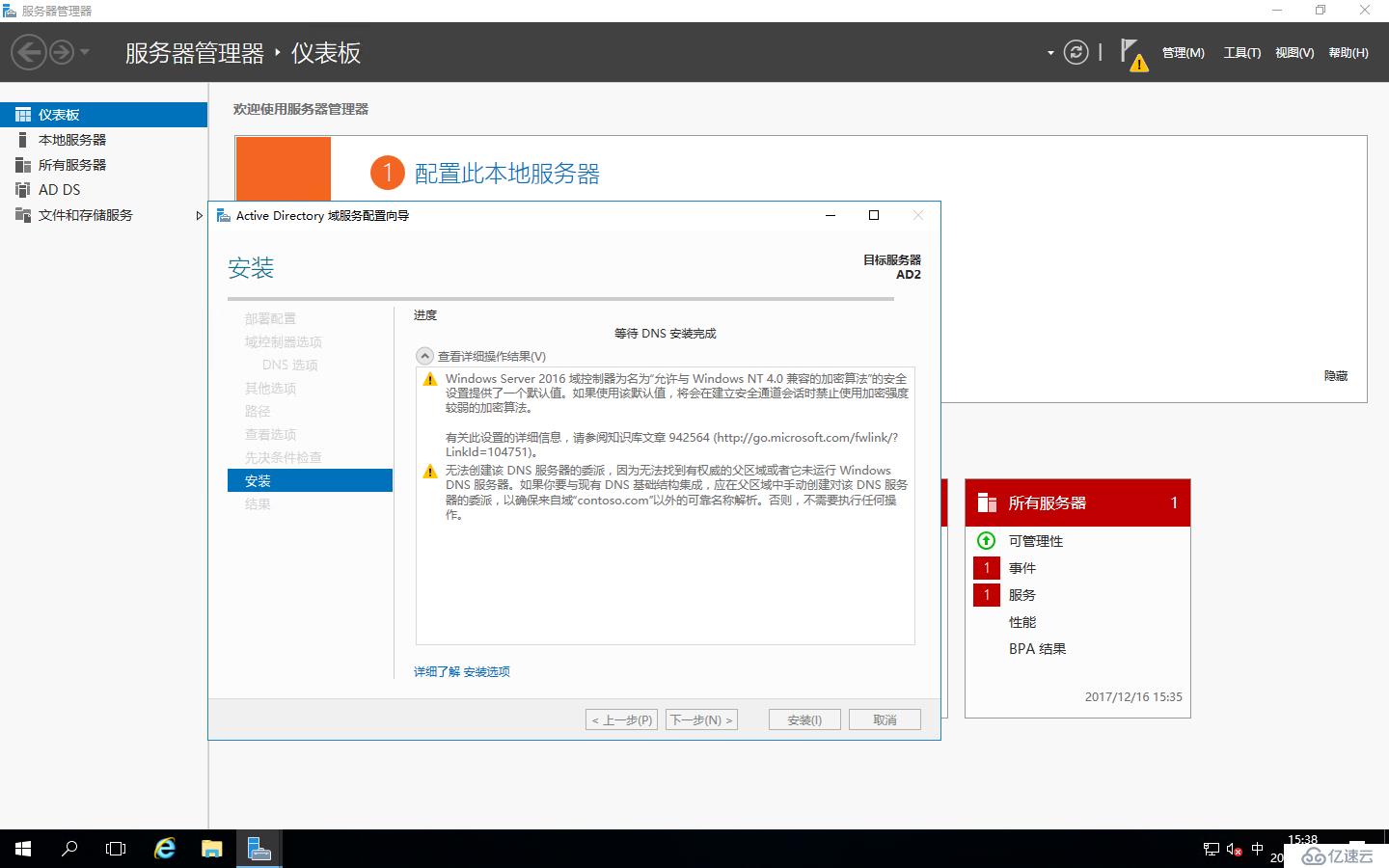Image resolution: width=1389 pixels, height=868 pixels.
Task: Click the 取消 button in wizard
Action: click(x=885, y=719)
